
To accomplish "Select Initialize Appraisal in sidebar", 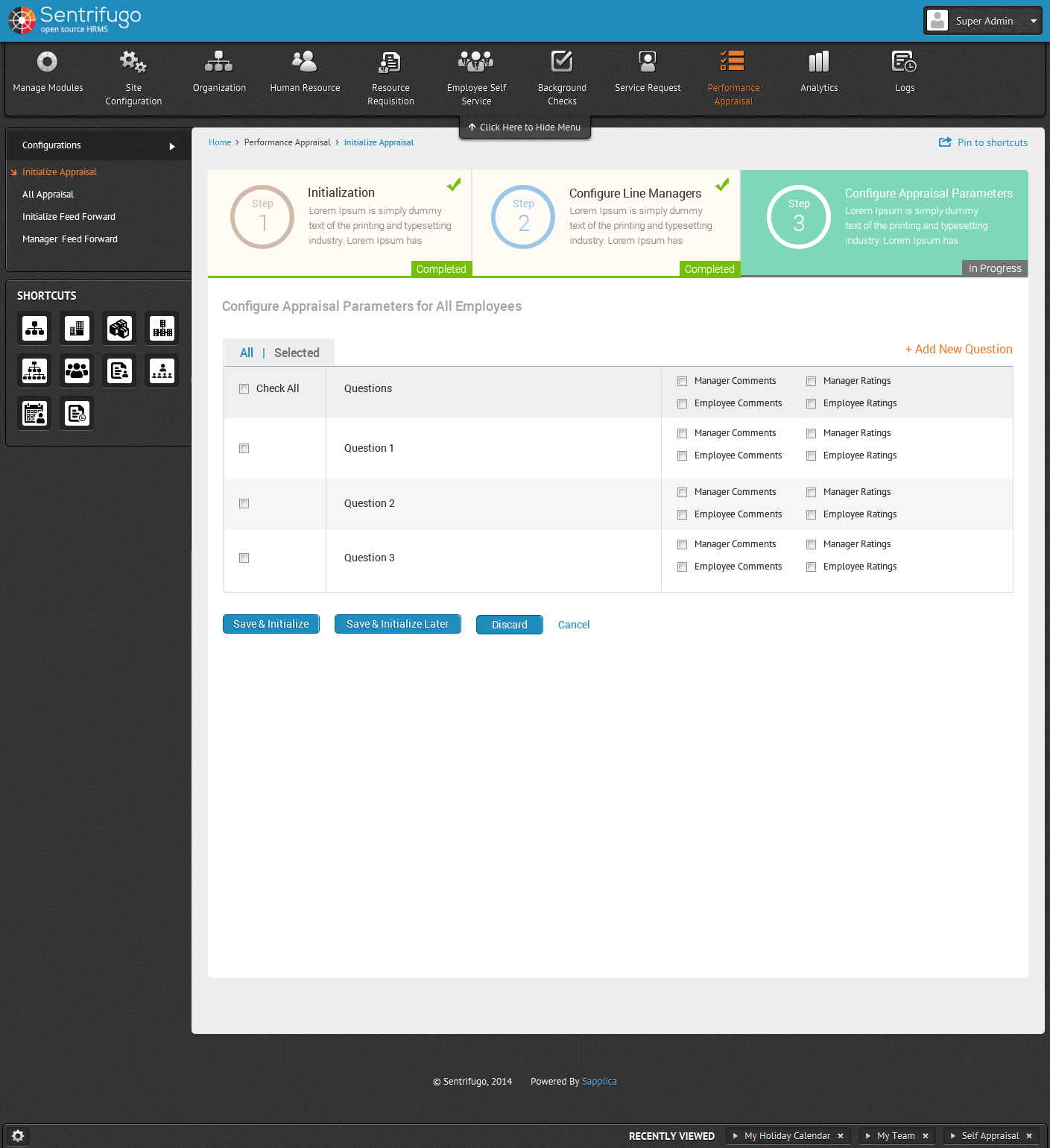I will (x=60, y=172).
